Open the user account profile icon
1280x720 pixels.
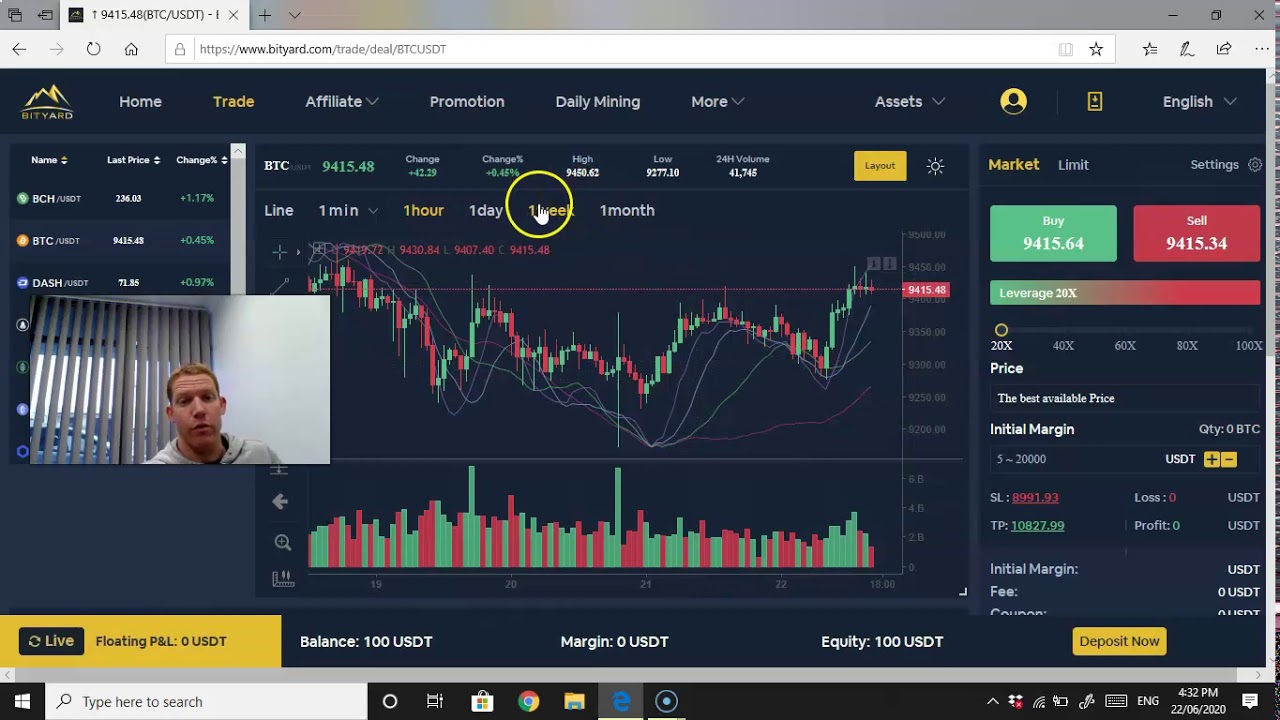(x=1013, y=101)
